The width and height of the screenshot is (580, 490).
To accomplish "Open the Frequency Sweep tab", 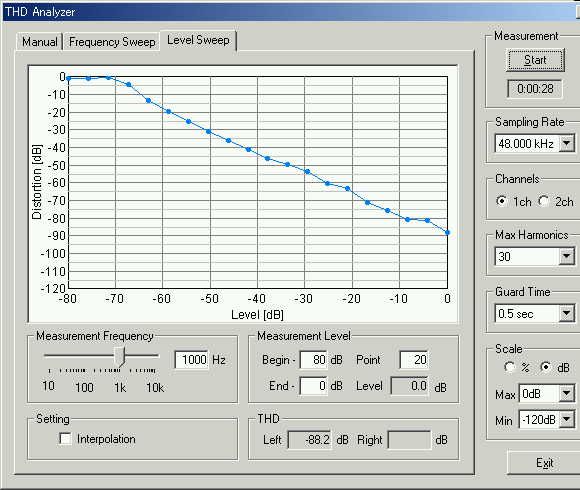I will (112, 41).
